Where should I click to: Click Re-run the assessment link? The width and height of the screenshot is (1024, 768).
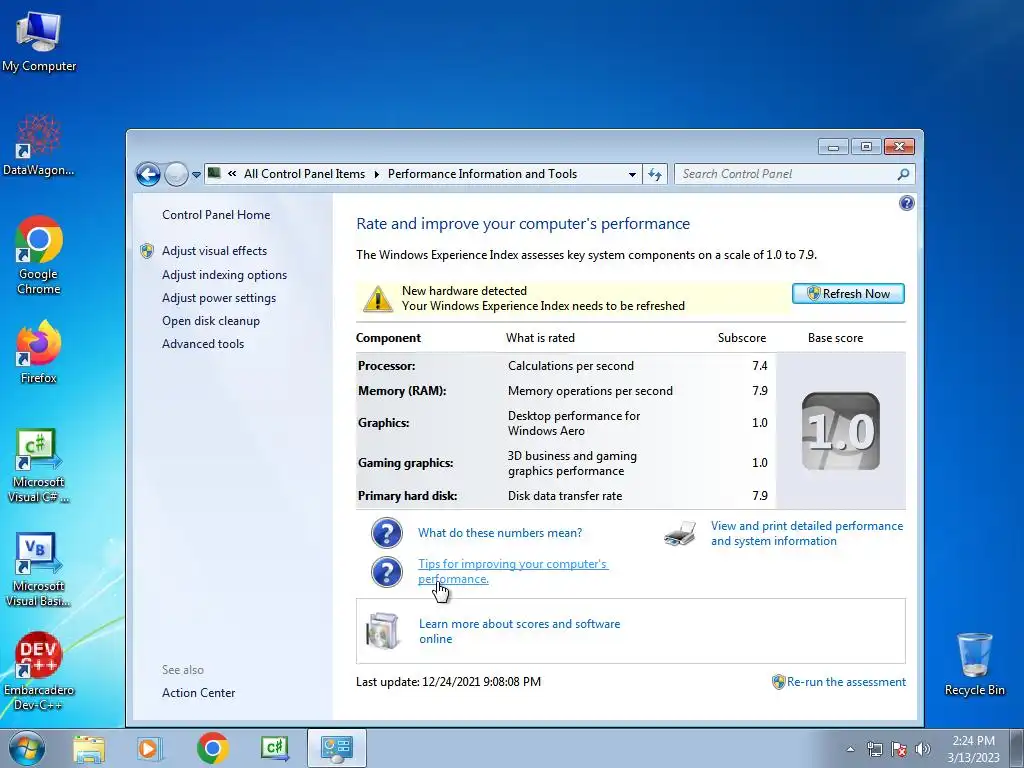click(x=846, y=682)
